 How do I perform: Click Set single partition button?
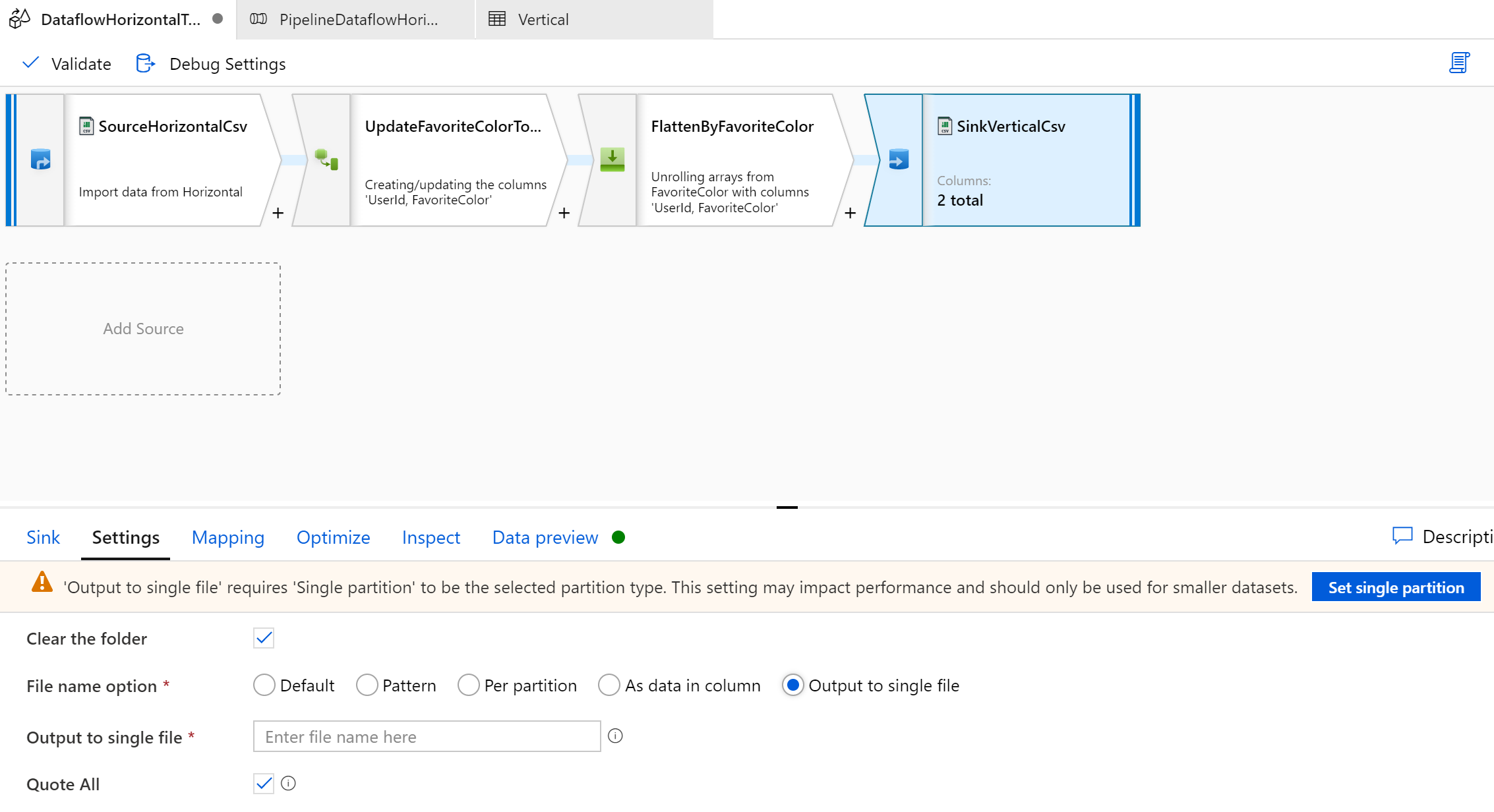coord(1396,587)
